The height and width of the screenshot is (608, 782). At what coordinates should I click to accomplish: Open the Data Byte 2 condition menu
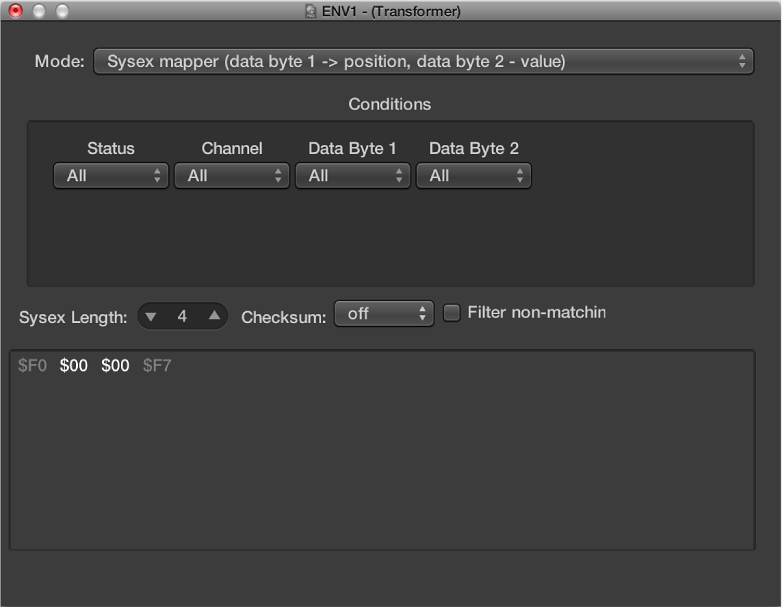point(473,176)
